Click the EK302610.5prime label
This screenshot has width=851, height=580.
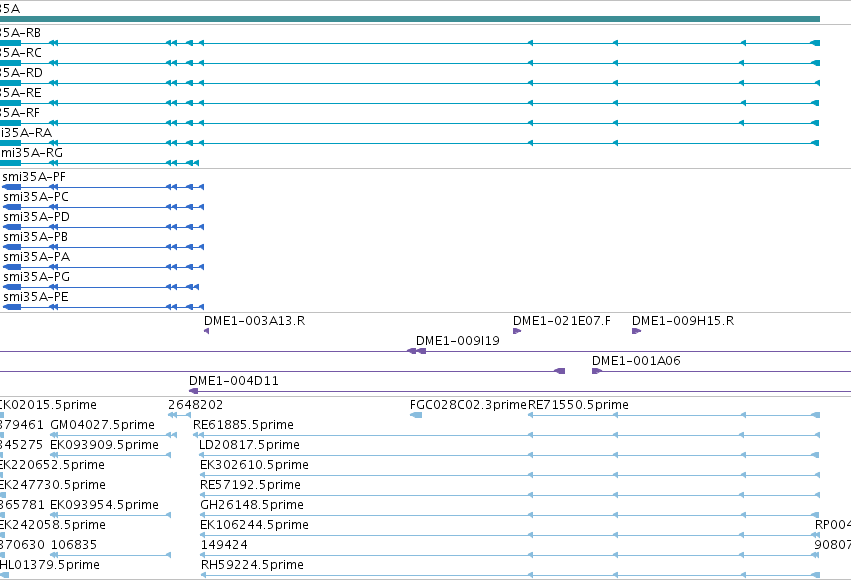coord(255,465)
